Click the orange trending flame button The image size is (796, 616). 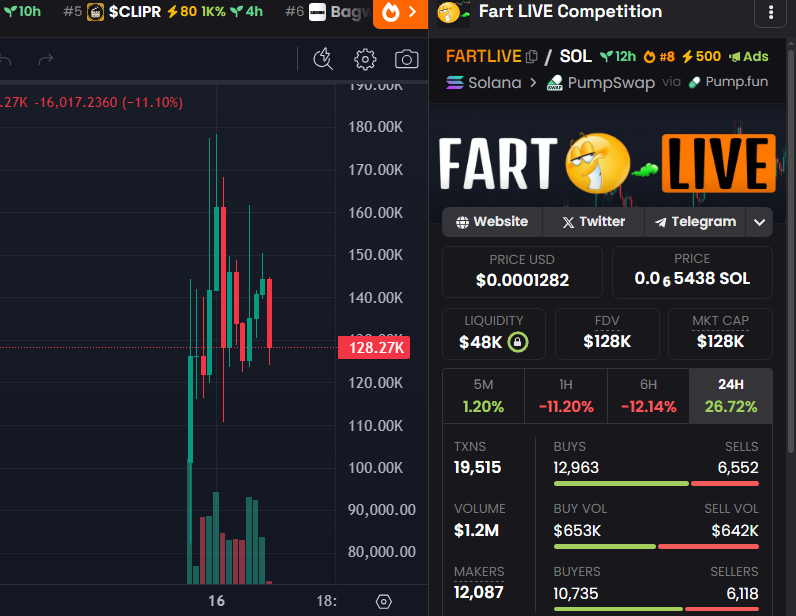click(x=401, y=12)
